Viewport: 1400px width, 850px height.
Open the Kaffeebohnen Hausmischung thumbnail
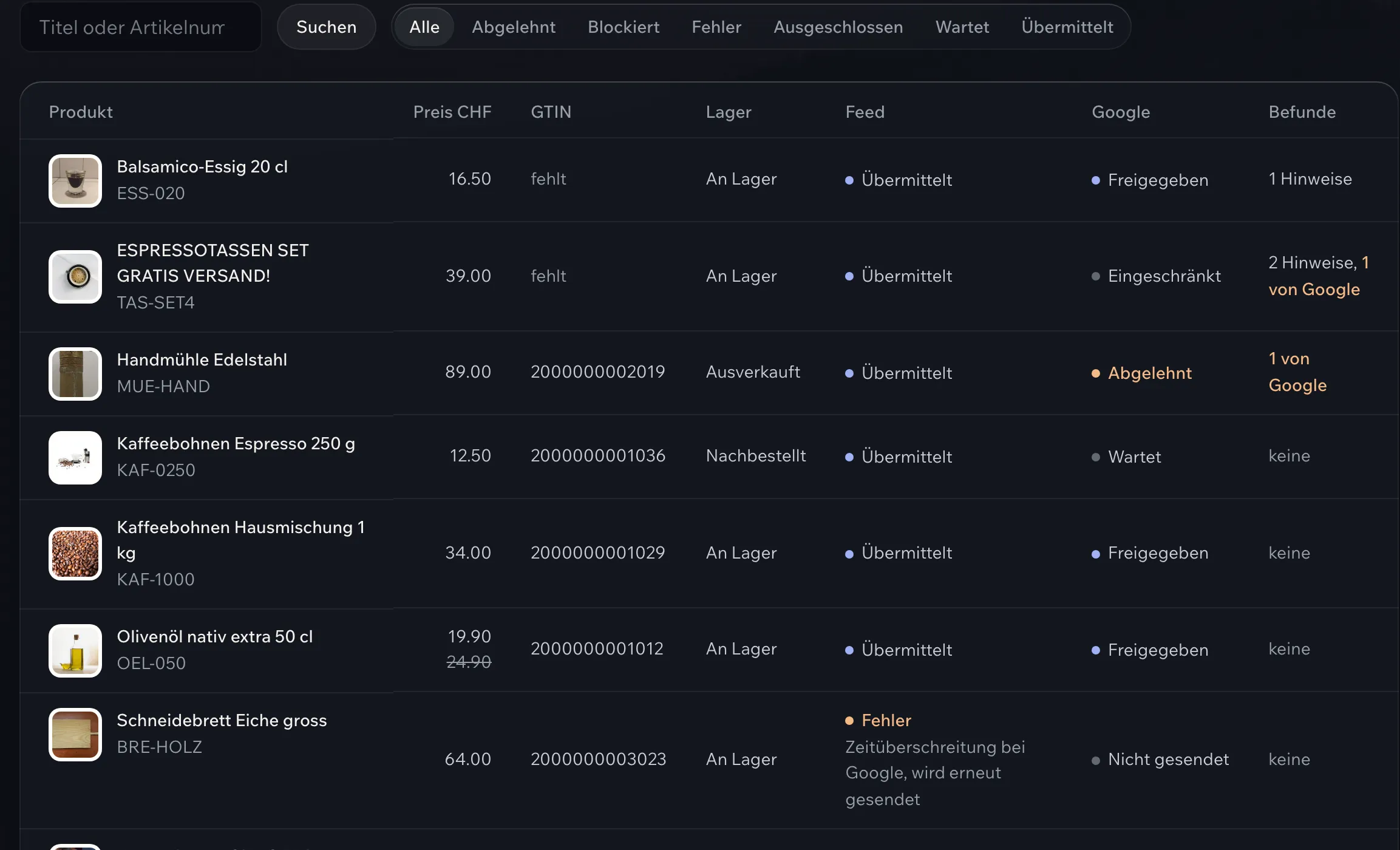tap(75, 554)
